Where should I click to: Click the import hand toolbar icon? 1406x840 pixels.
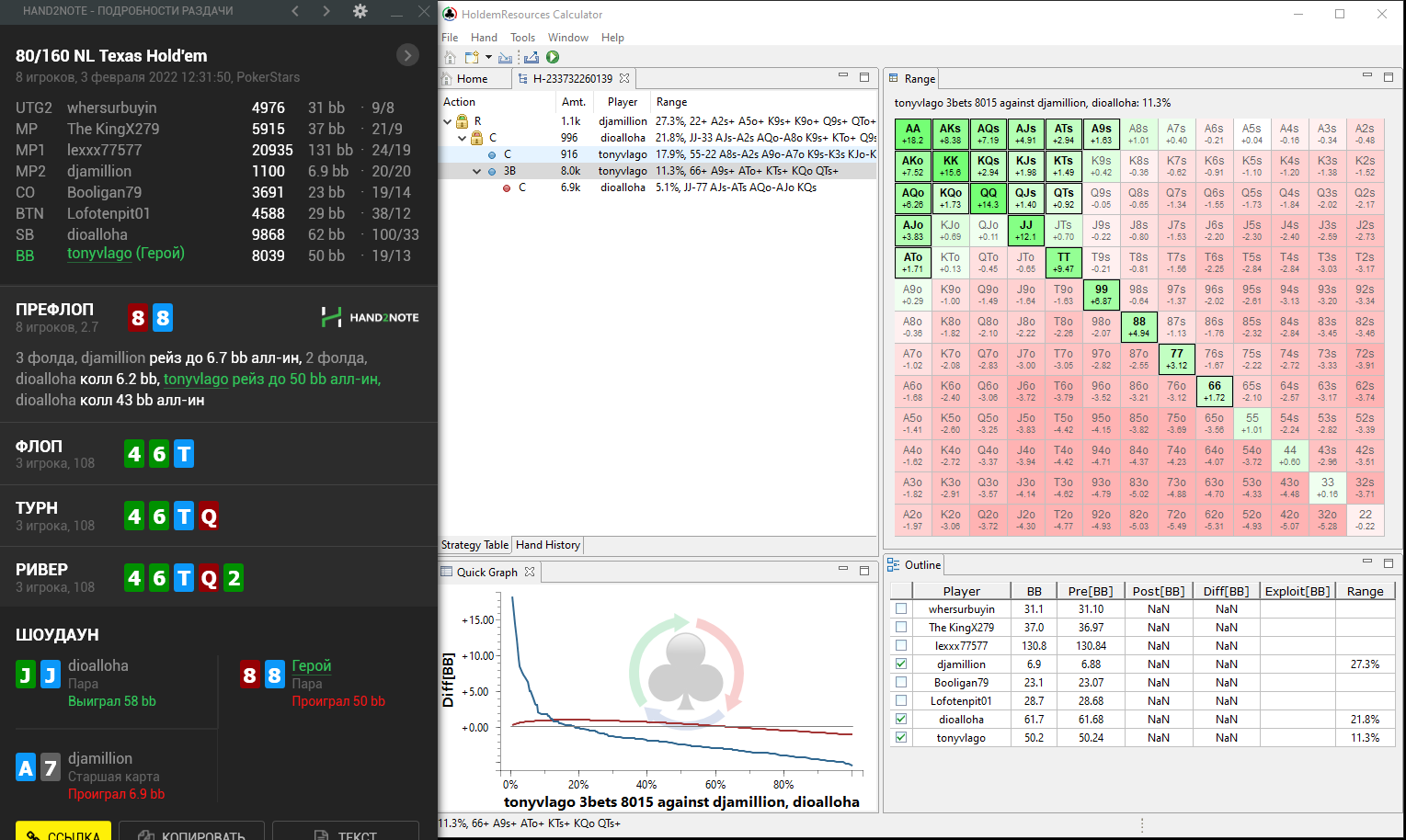click(505, 57)
